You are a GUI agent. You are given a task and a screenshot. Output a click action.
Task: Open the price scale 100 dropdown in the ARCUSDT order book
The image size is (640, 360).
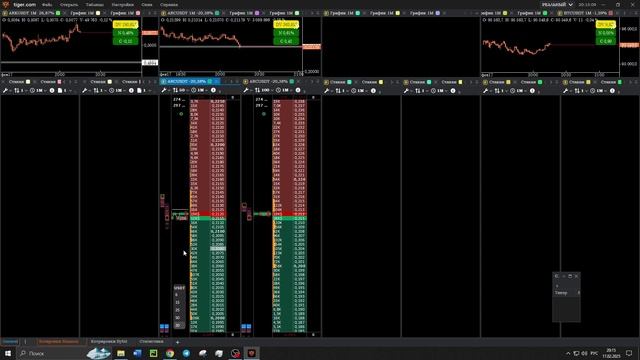tap(264, 90)
